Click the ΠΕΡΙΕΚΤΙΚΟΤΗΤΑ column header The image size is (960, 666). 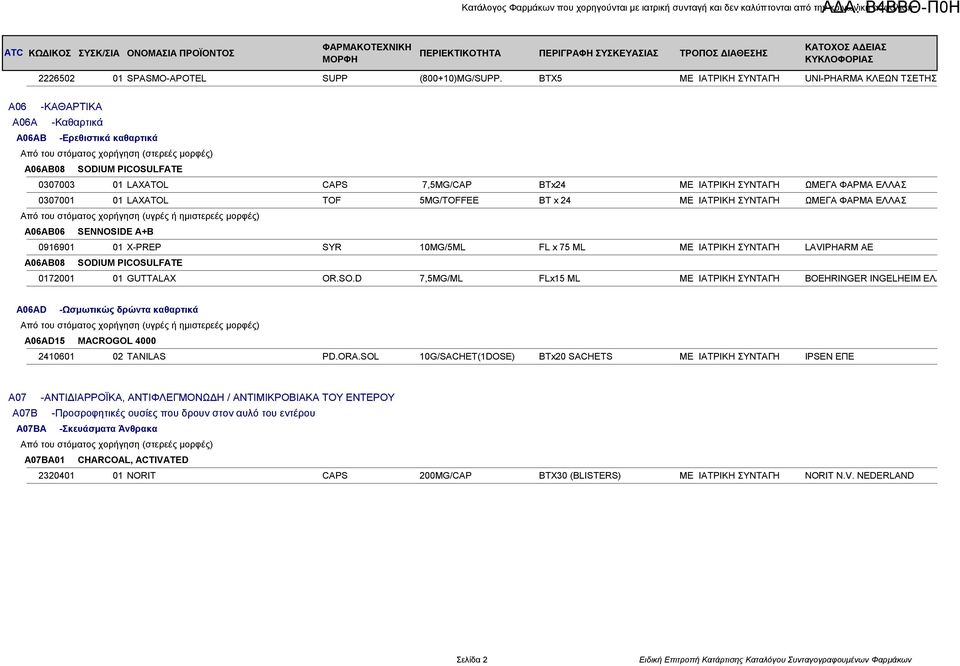[x=460, y=53]
